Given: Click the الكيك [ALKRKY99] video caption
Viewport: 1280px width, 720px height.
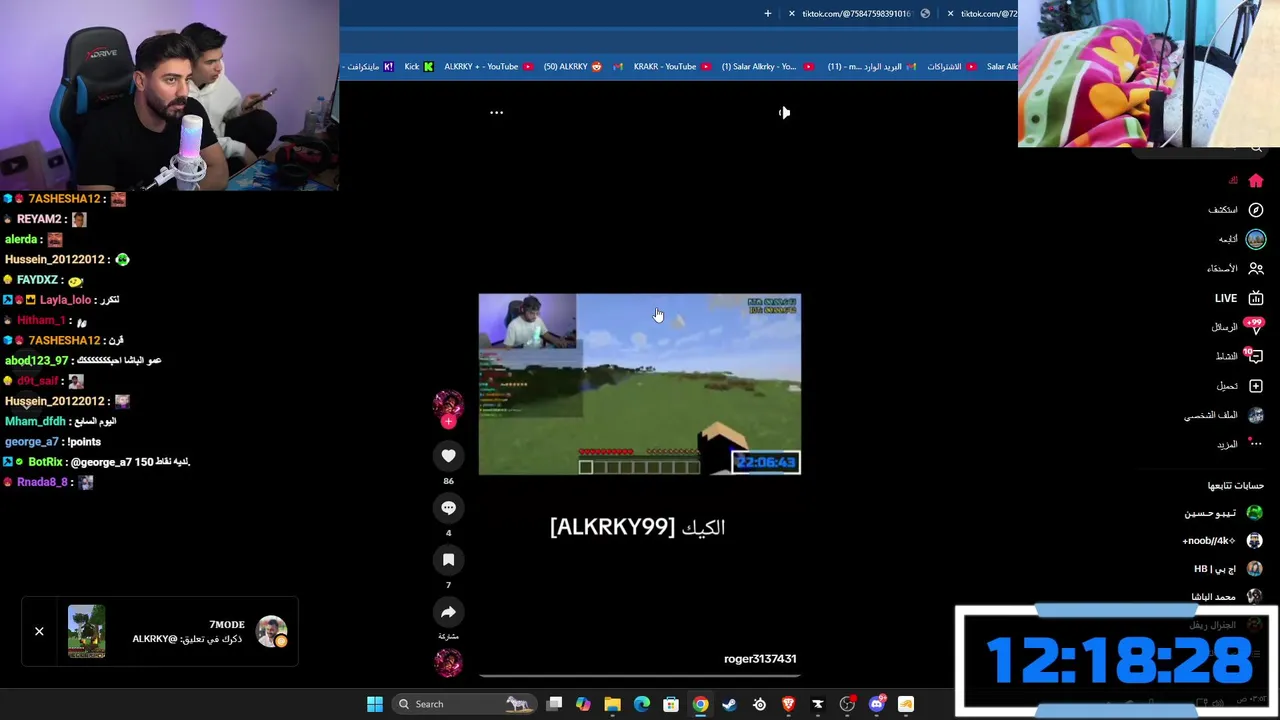Looking at the screenshot, I should click(638, 527).
